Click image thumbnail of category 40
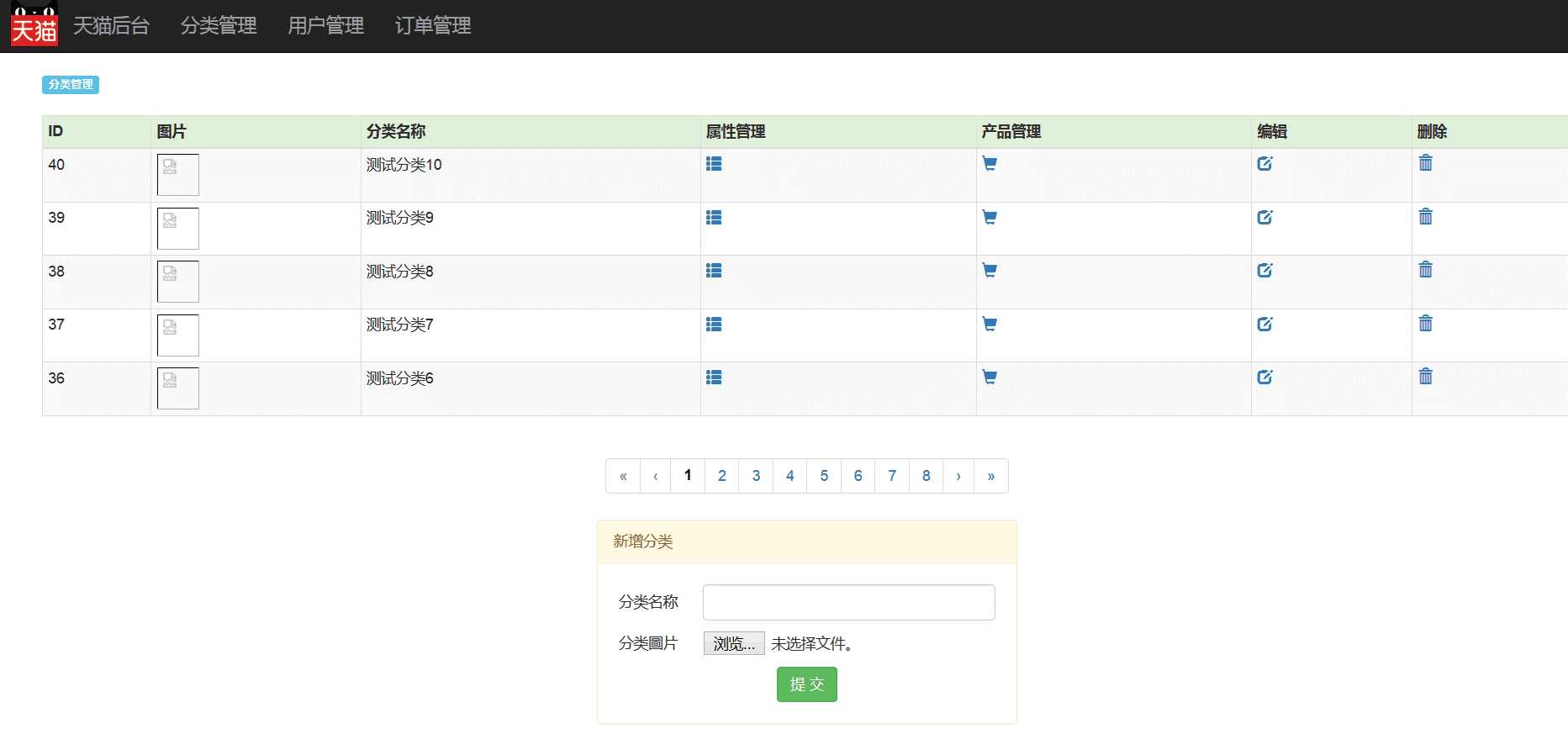The height and width of the screenshot is (734, 1568). coord(178,175)
